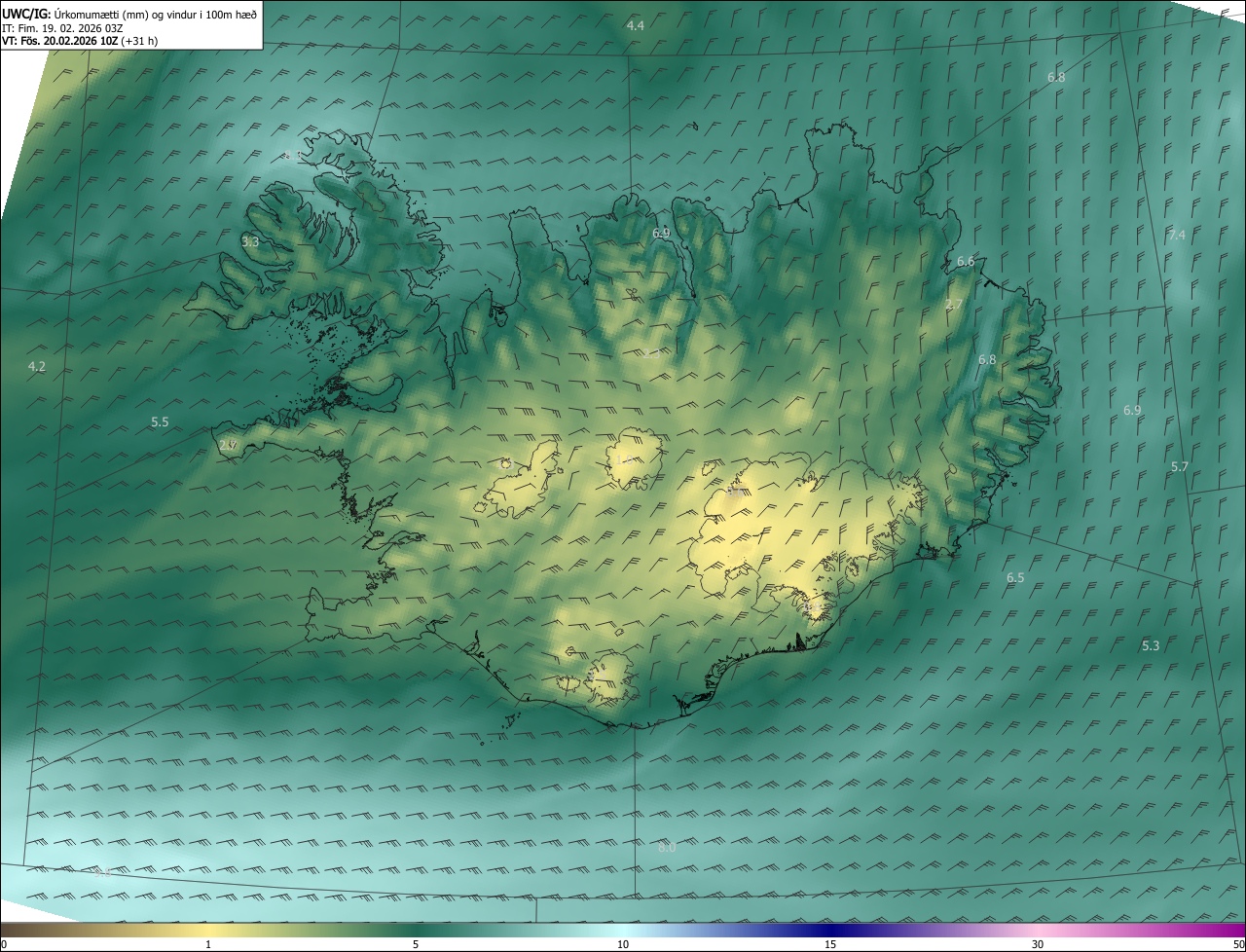Pick the 8.0 value on the map
Viewport: 1246px width, 952px height.
[x=667, y=847]
